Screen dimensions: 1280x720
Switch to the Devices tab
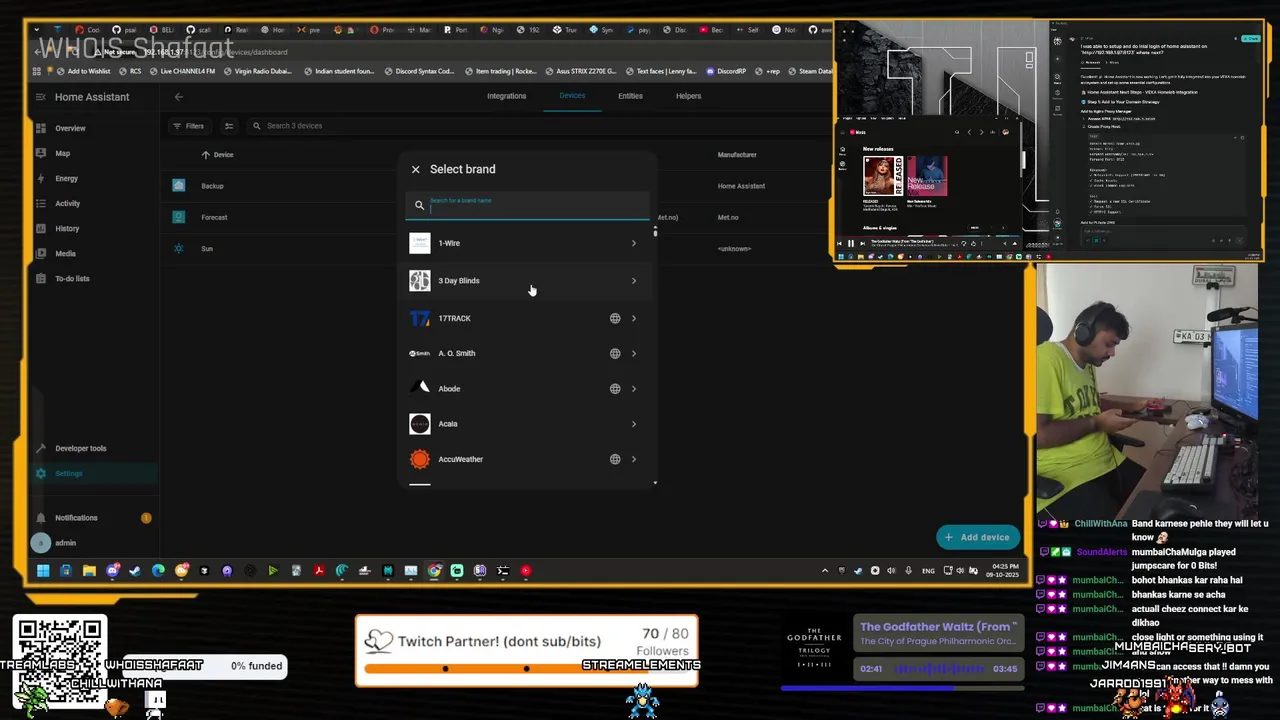coord(572,96)
